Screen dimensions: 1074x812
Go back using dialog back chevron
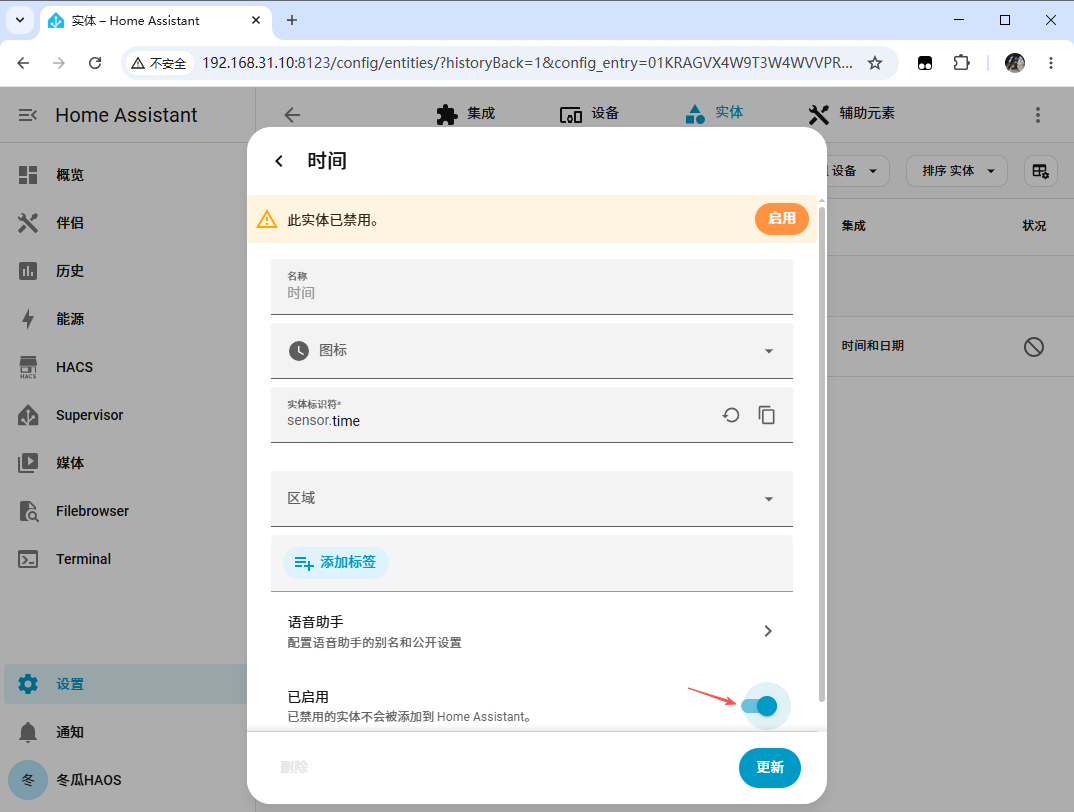coord(279,161)
